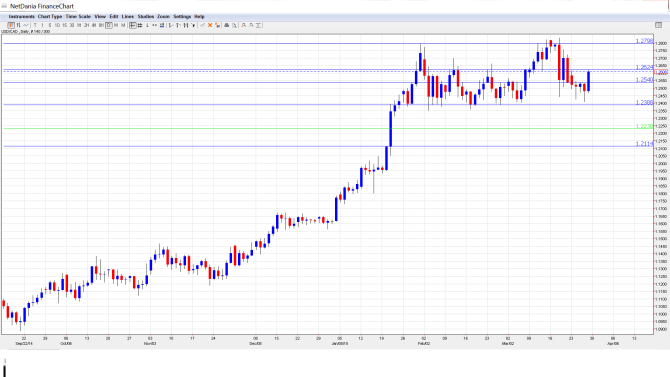
Task: Select the 1.2388 horizontal support line
Action: click(328, 104)
